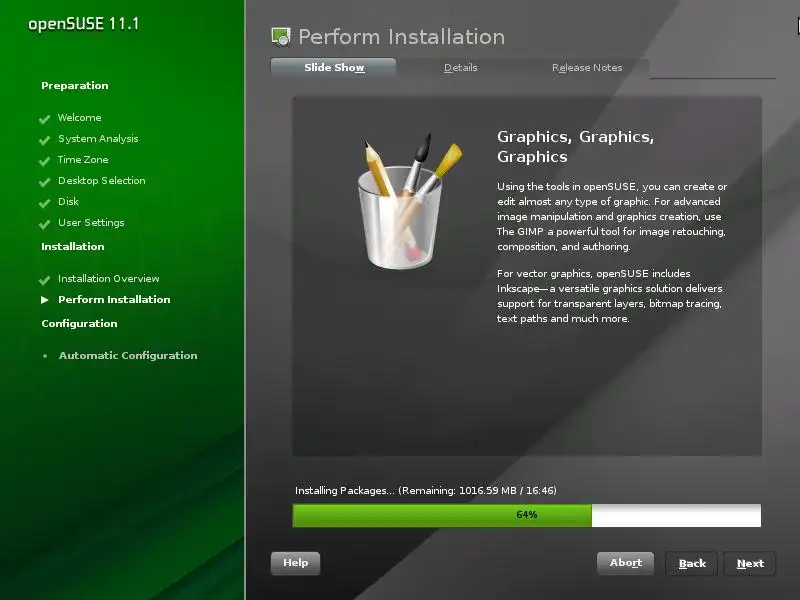
Task: Click the 64% installation progress bar
Action: (x=527, y=515)
